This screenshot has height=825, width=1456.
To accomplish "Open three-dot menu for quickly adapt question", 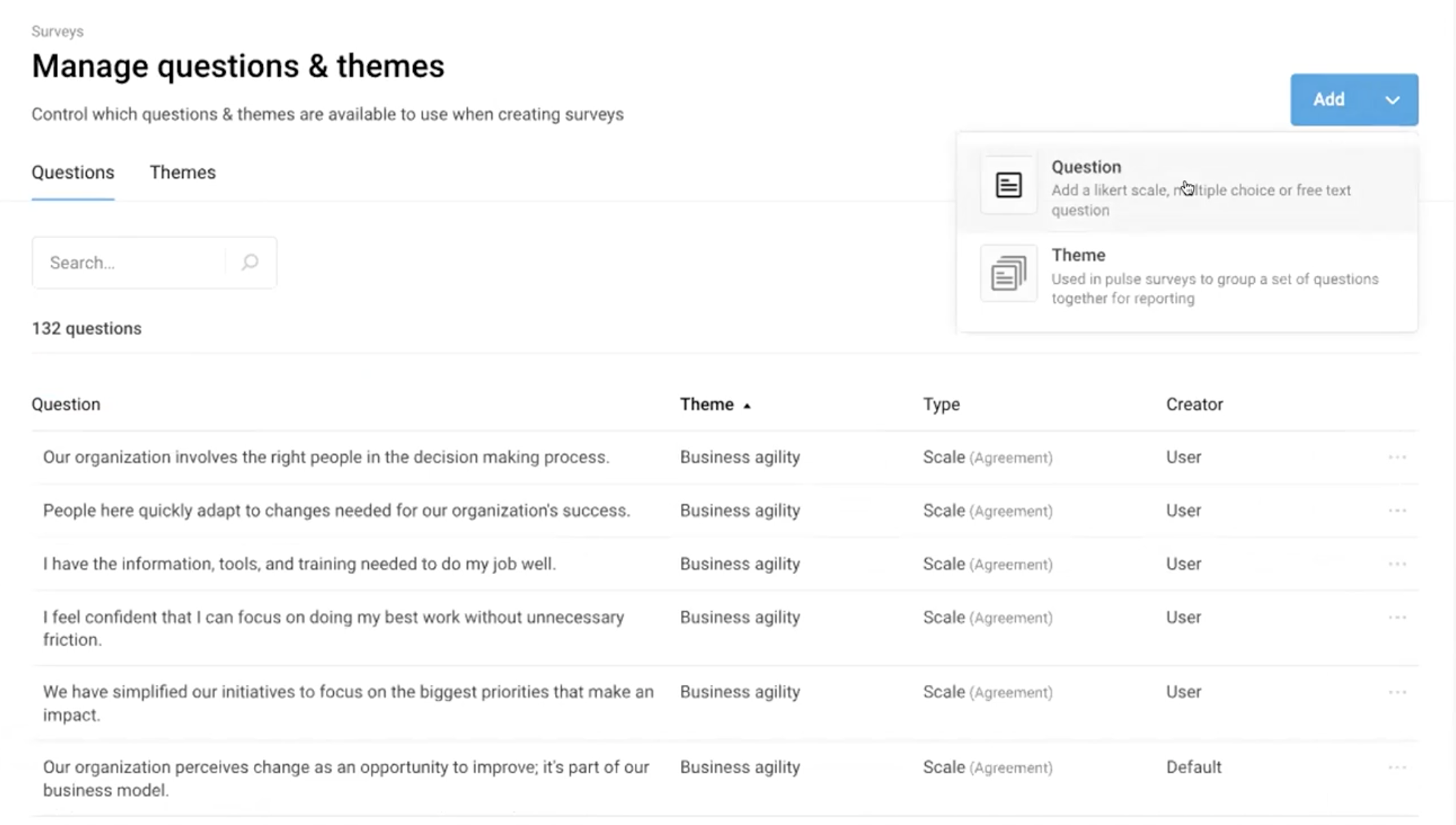I will click(1397, 510).
